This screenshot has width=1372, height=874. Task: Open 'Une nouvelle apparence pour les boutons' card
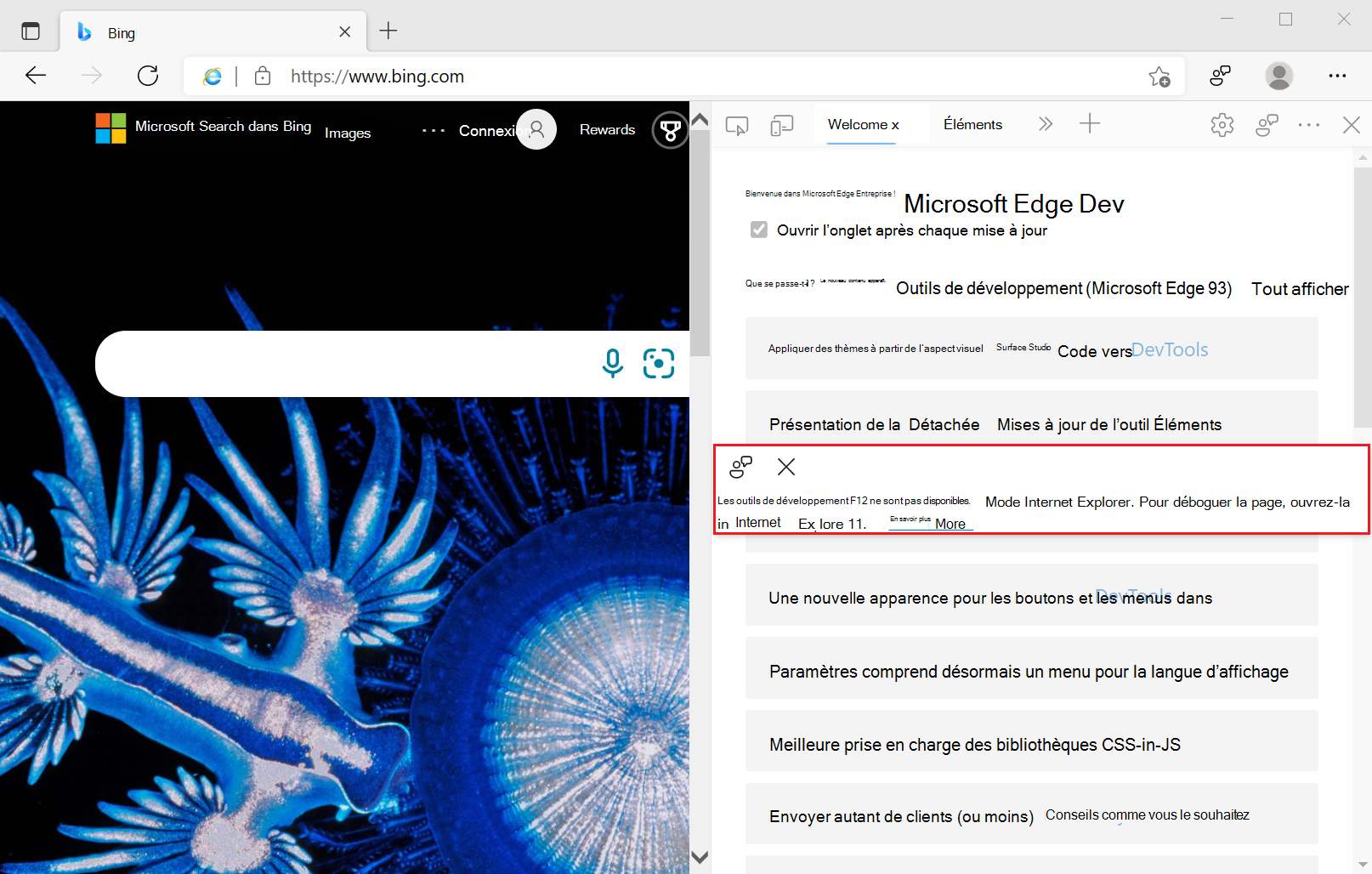(1031, 595)
